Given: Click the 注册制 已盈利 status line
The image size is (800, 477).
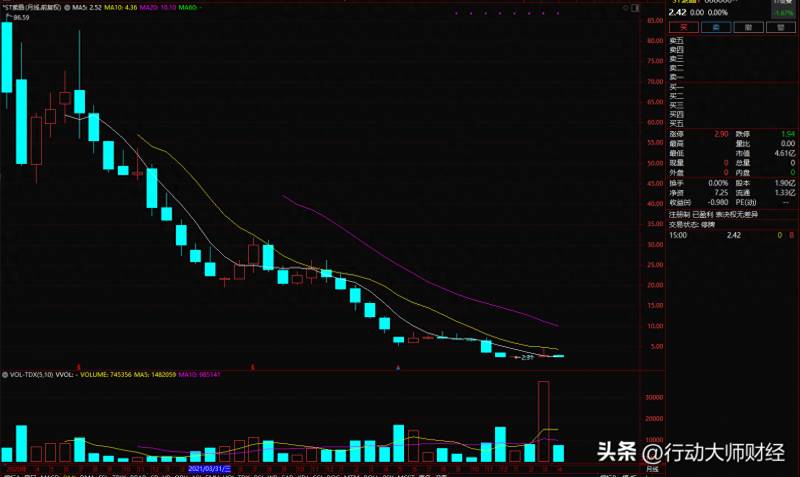Looking at the screenshot, I should [713, 215].
